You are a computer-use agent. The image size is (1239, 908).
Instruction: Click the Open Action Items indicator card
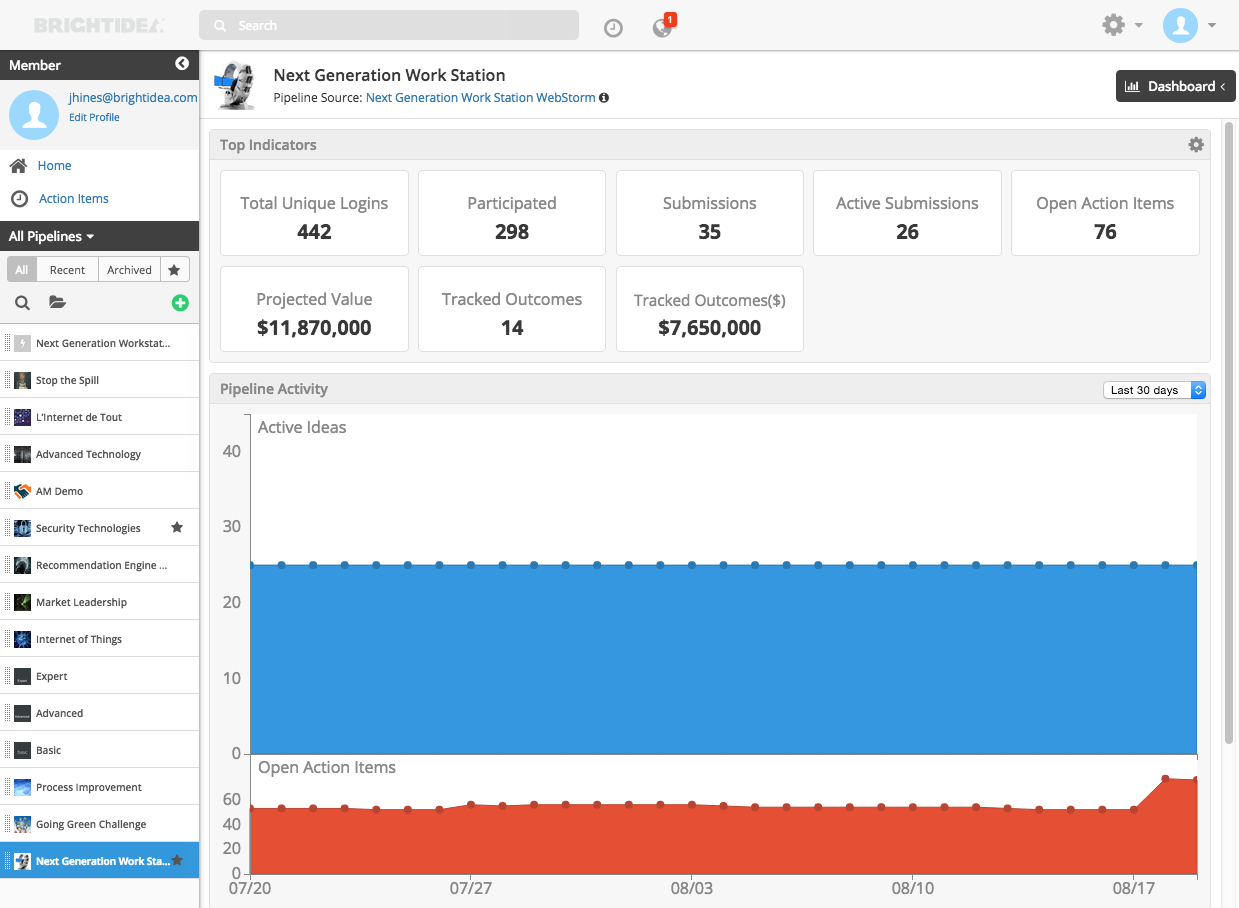point(1105,213)
